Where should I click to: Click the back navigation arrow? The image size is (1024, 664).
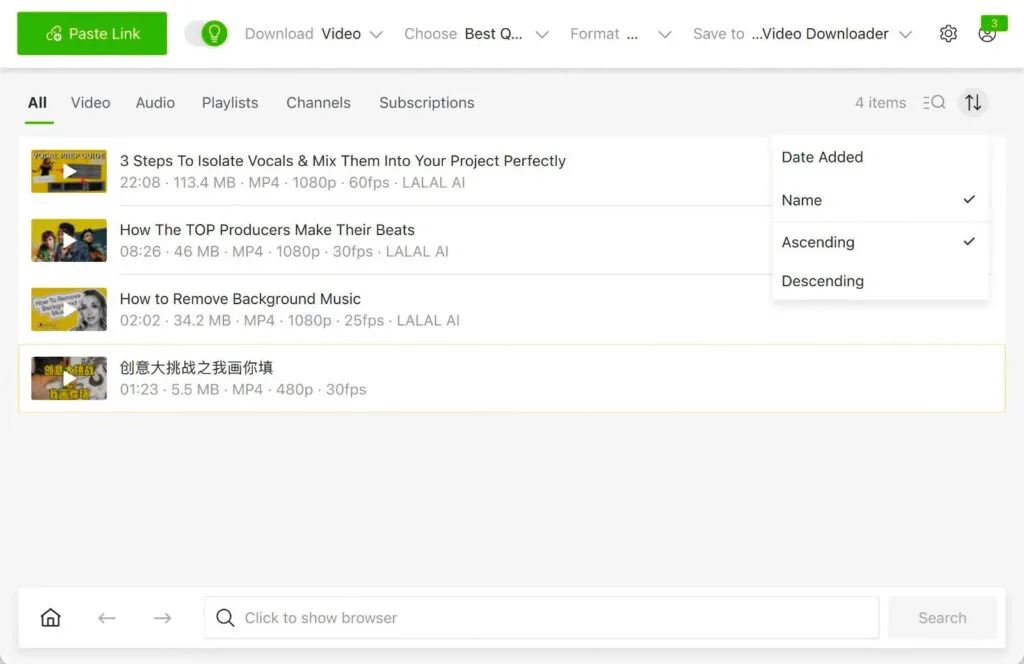tap(106, 617)
